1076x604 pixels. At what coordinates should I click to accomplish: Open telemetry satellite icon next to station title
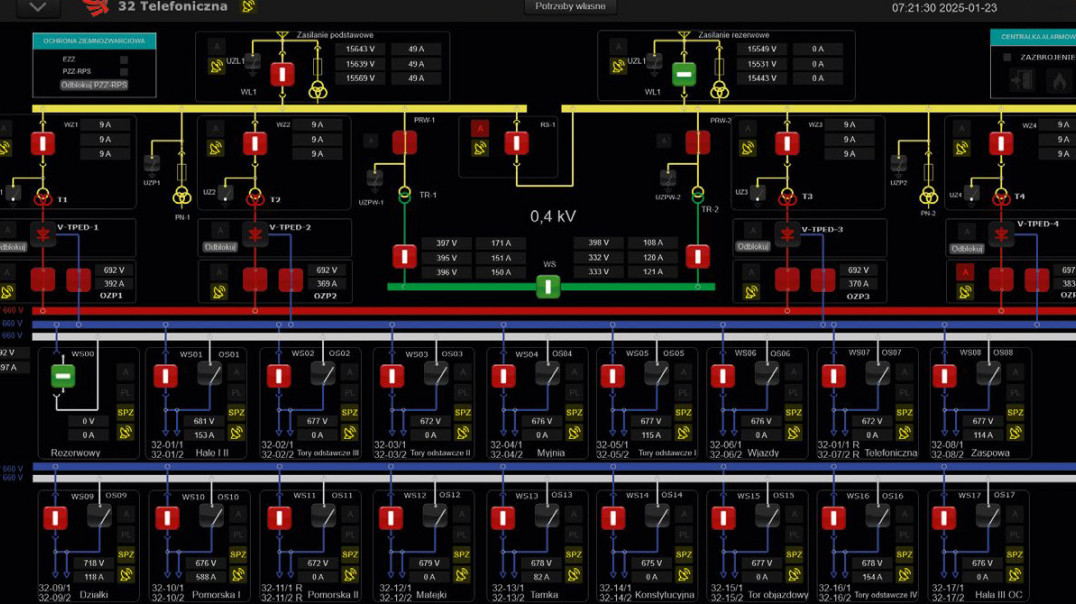(248, 7)
